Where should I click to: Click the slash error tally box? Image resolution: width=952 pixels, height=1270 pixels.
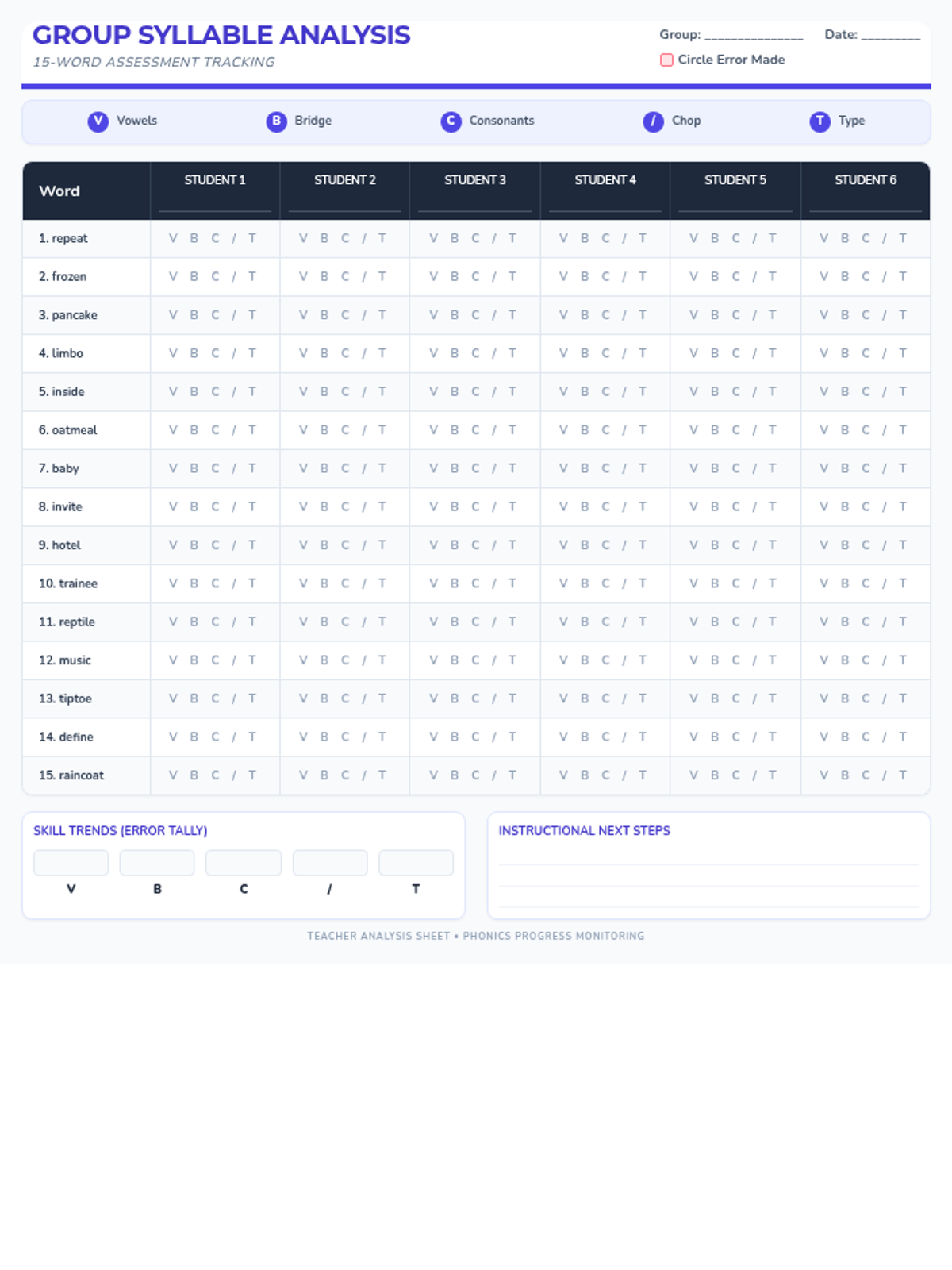pyautogui.click(x=330, y=863)
